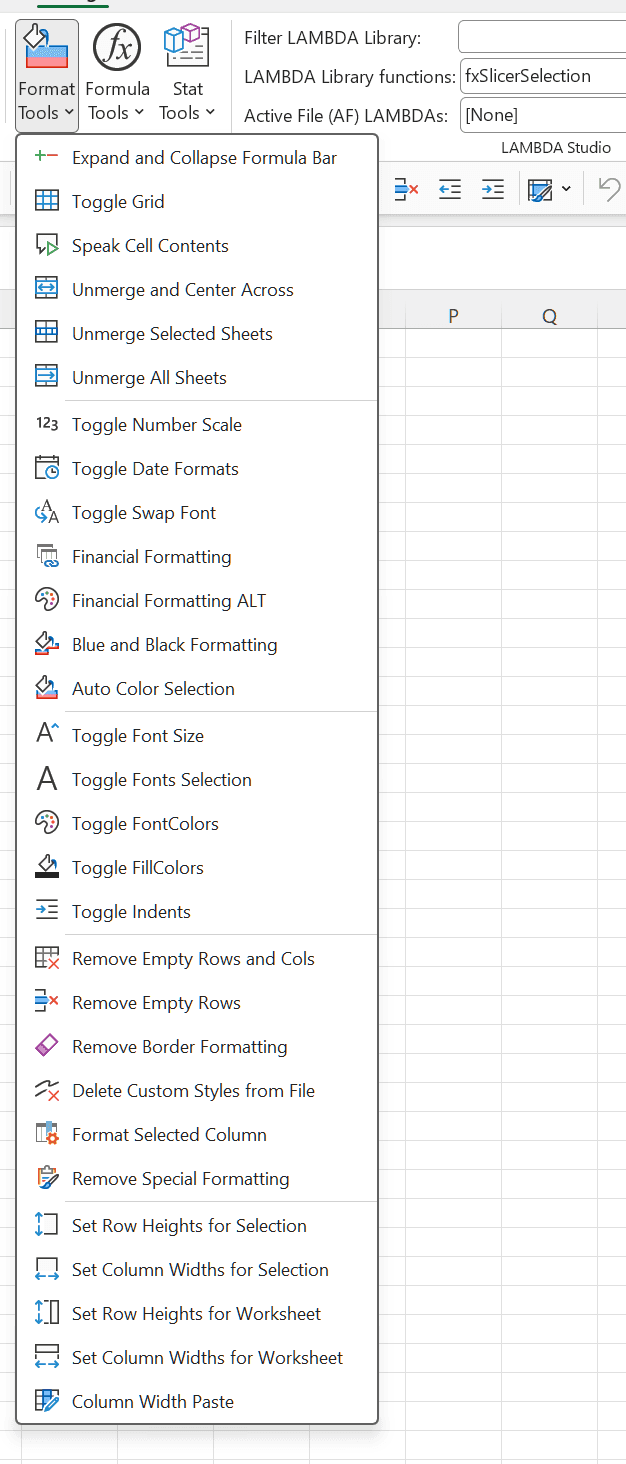Image resolution: width=626 pixels, height=1464 pixels.
Task: Click the decrease indent toolbar icon
Action: tap(450, 189)
